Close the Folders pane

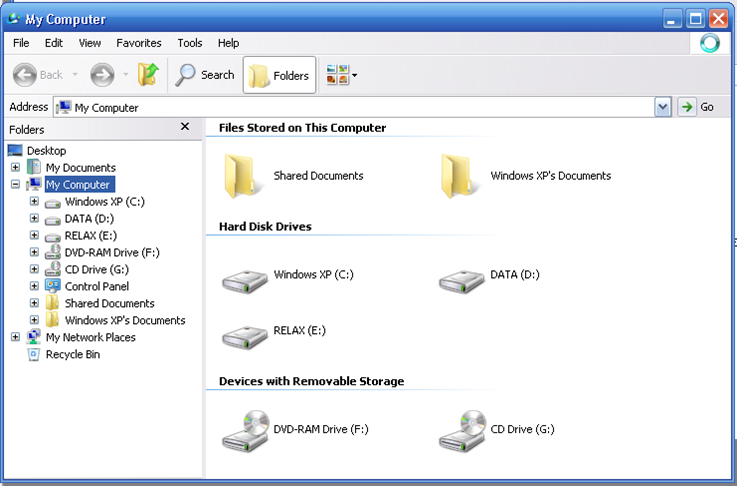[185, 126]
